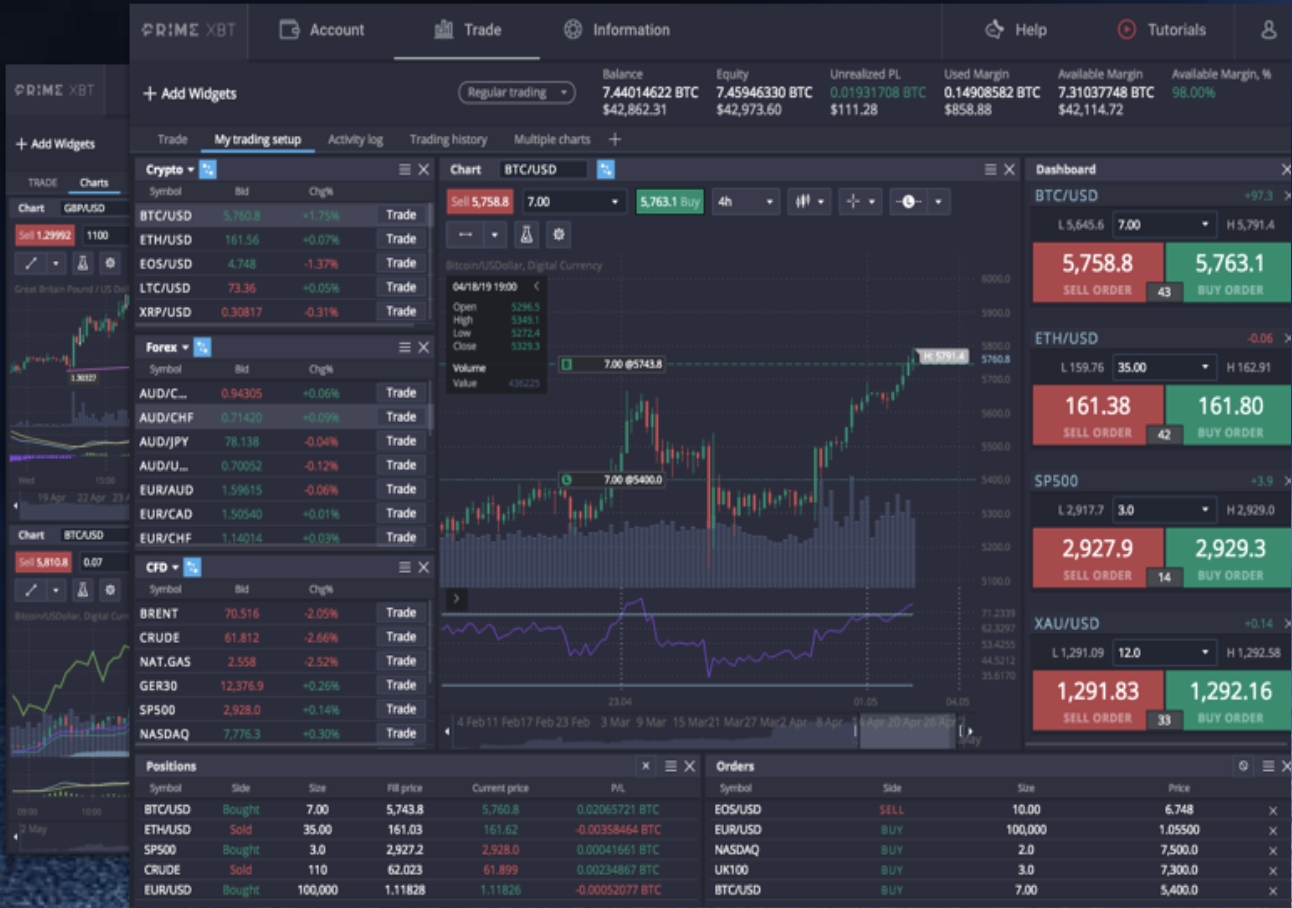
Task: Open the main Chart widget hamburger menu
Action: [x=990, y=170]
